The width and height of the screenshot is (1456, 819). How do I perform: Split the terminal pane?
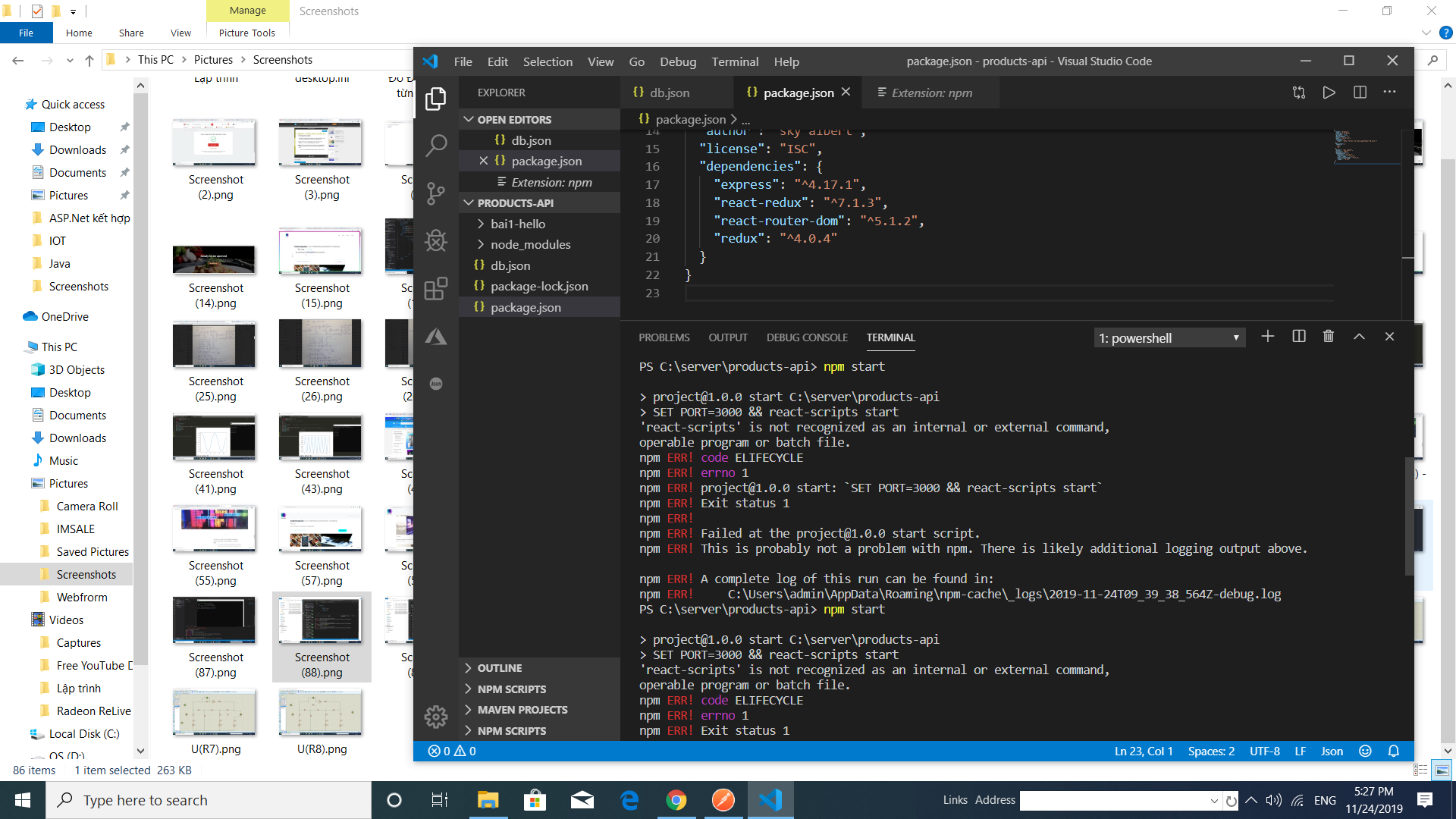(x=1299, y=337)
